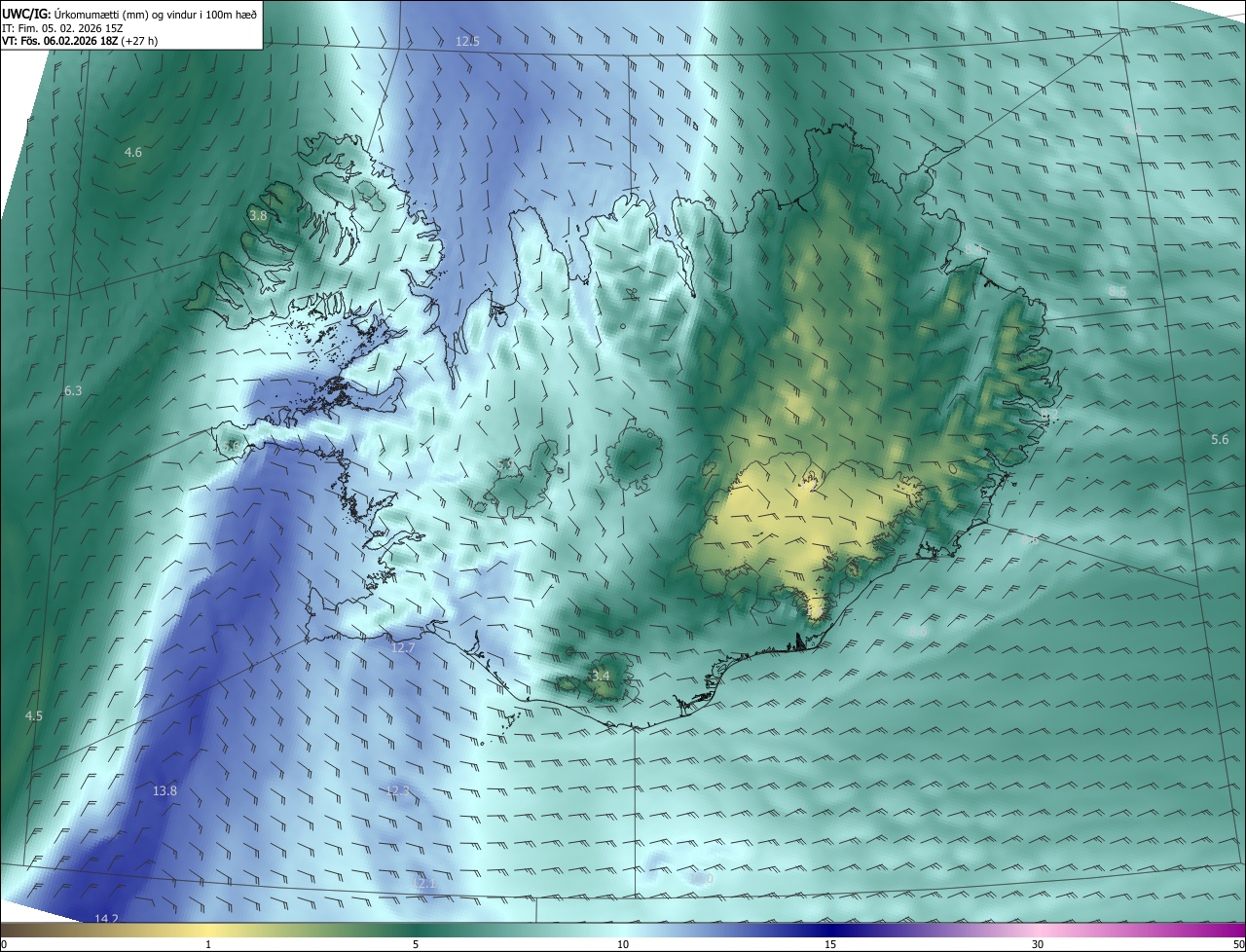
Task: Click the 12.5 value label on the map
Action: click(x=468, y=41)
